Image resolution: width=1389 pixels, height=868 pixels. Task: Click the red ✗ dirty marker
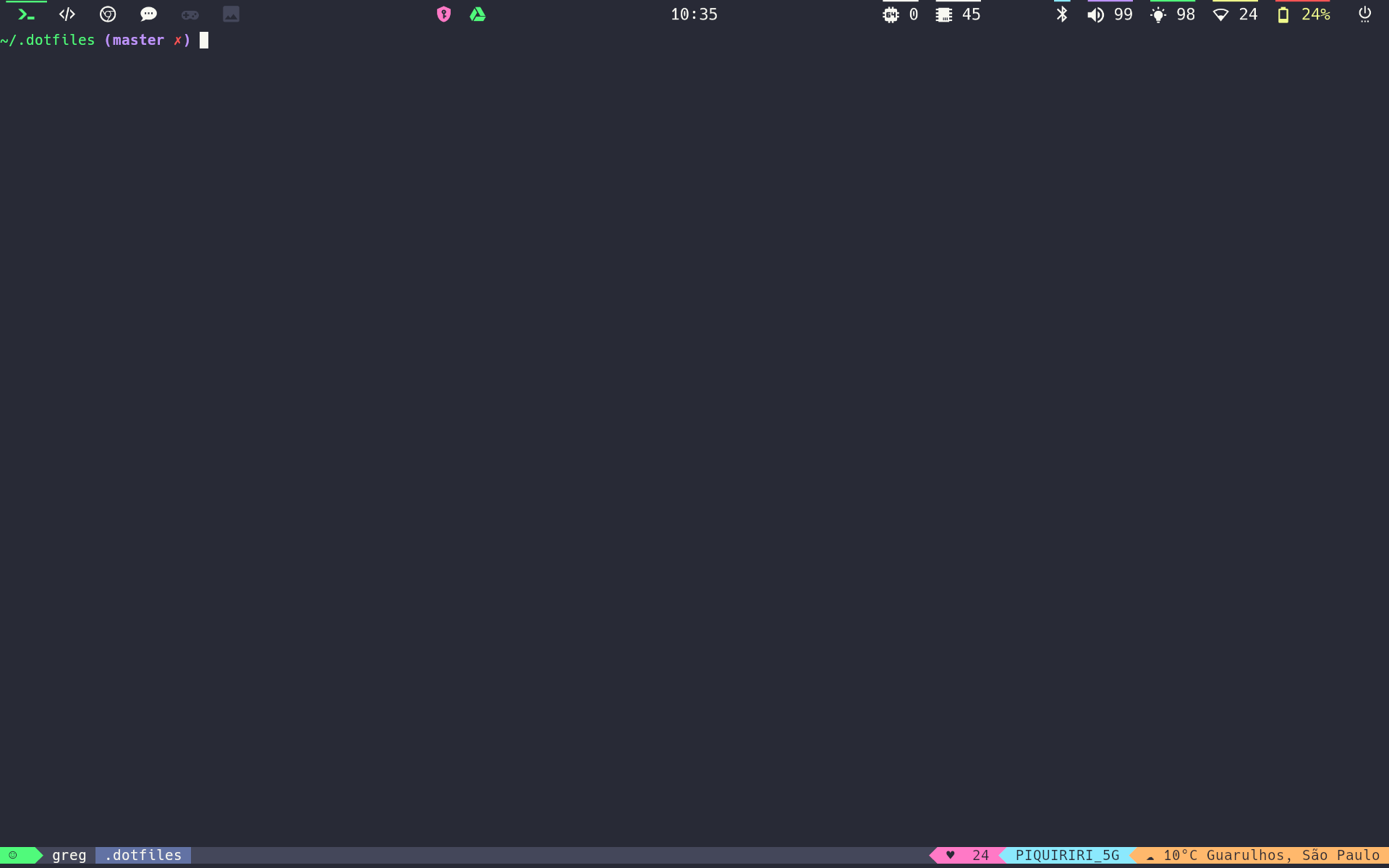[x=178, y=41]
